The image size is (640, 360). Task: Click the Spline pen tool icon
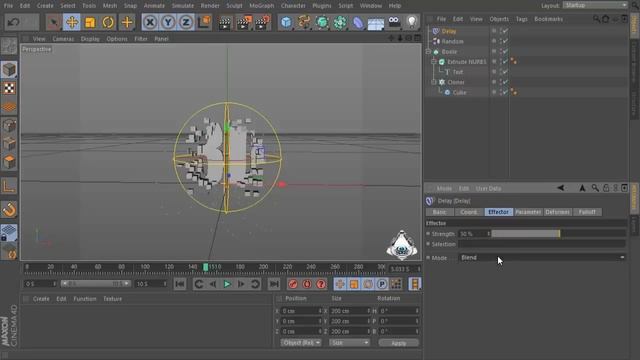304,22
